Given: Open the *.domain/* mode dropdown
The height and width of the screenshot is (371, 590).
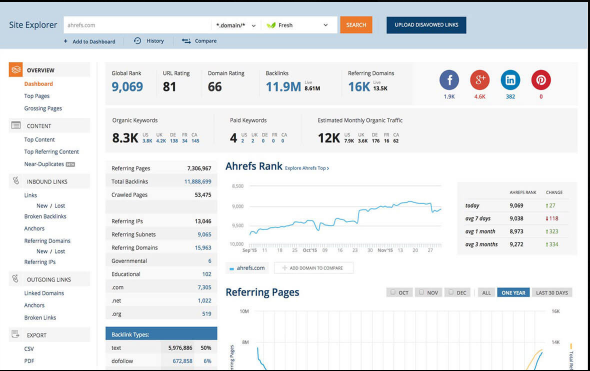Looking at the screenshot, I should click(236, 25).
